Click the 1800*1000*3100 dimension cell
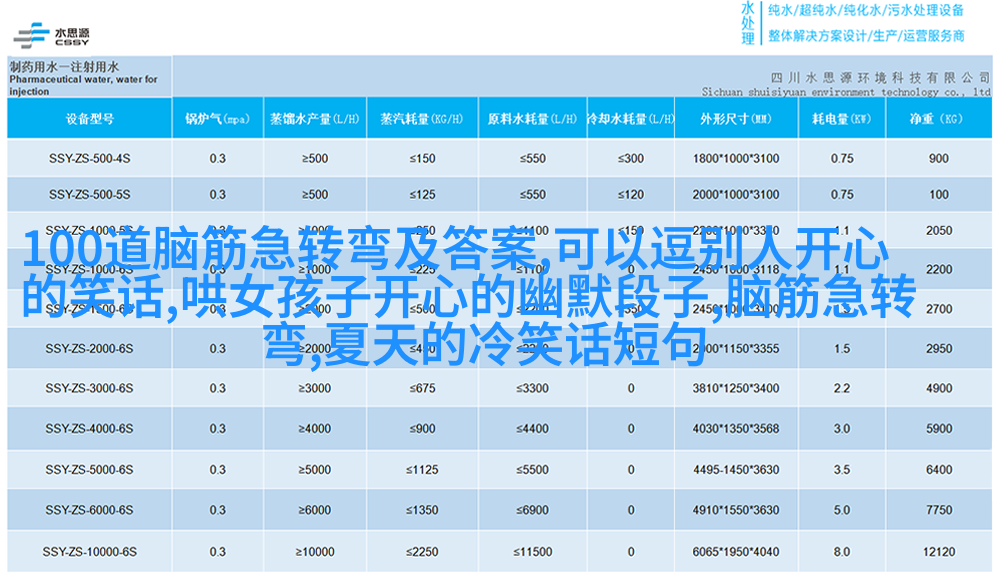The image size is (1000, 581). click(x=735, y=158)
